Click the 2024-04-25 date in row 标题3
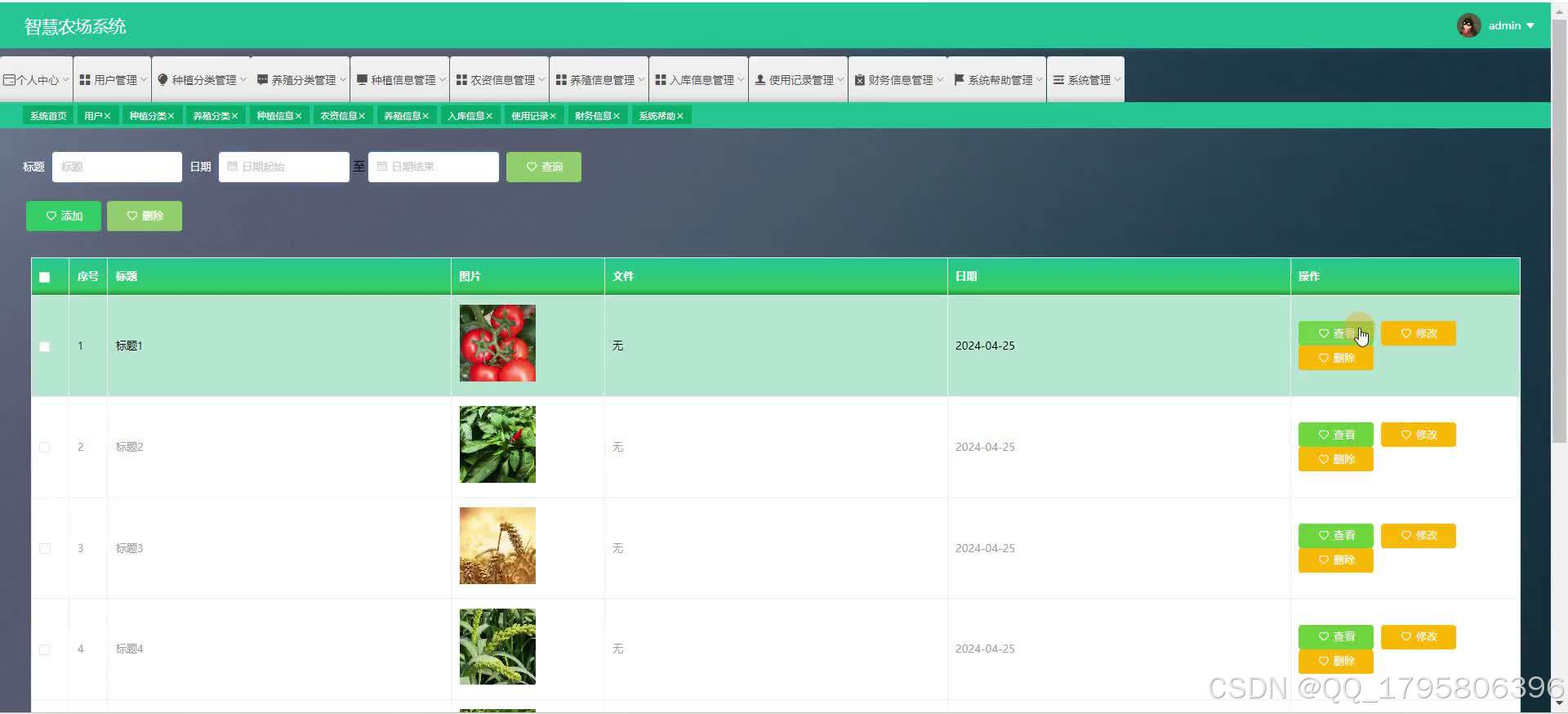 click(985, 548)
